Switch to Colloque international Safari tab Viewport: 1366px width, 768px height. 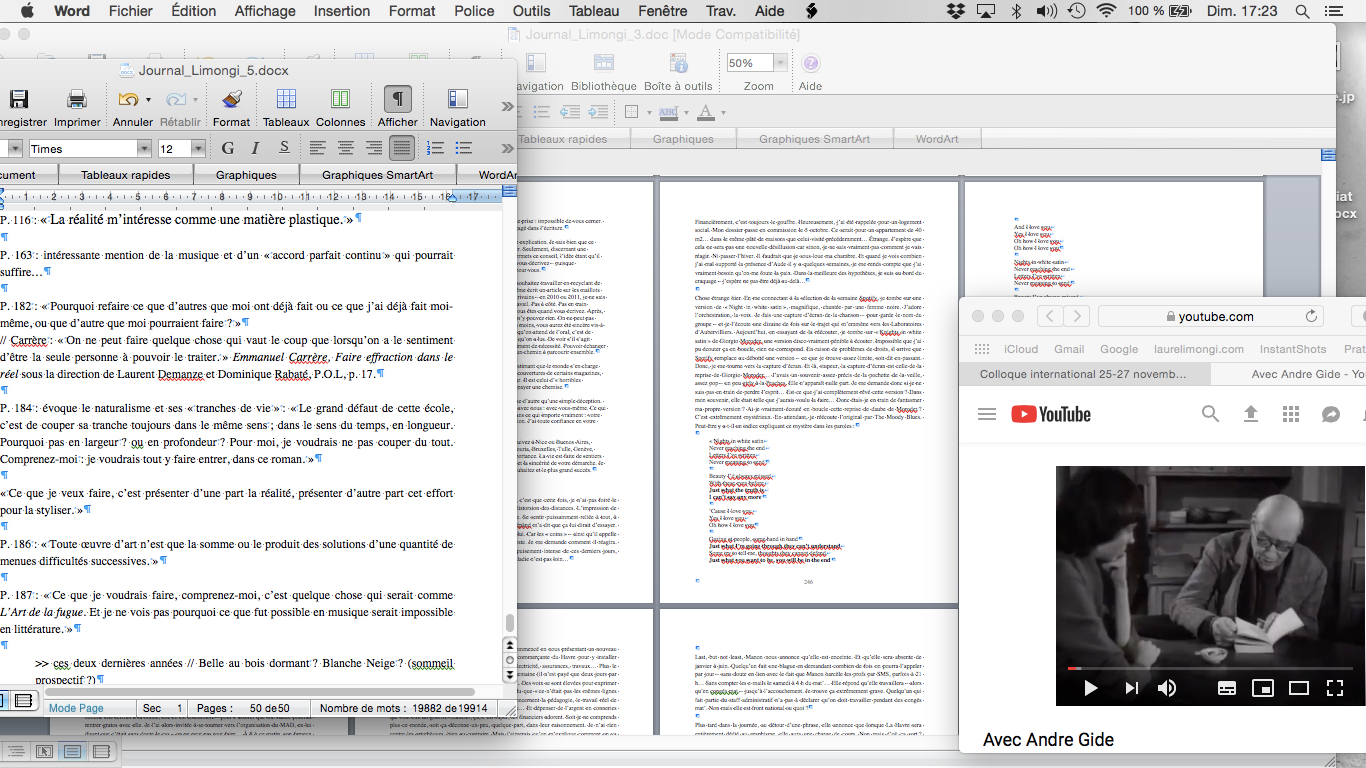(1082, 375)
